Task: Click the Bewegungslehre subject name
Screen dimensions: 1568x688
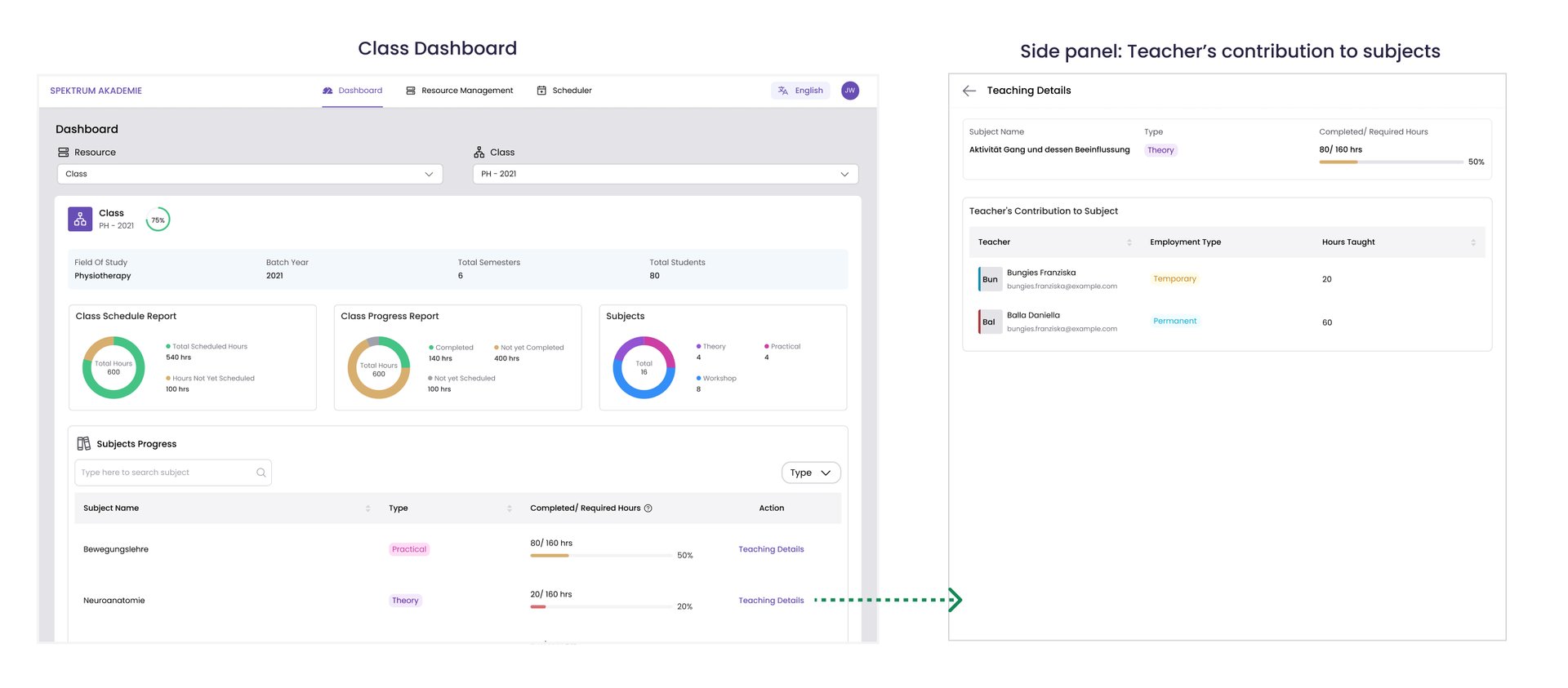Action: pos(116,549)
